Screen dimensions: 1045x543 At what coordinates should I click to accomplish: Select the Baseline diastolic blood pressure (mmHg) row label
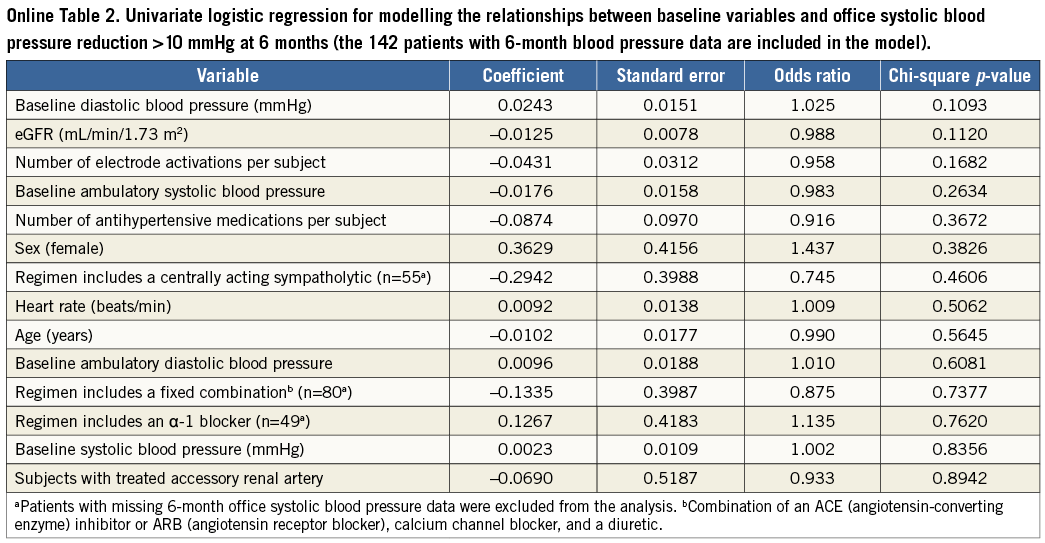coord(157,105)
